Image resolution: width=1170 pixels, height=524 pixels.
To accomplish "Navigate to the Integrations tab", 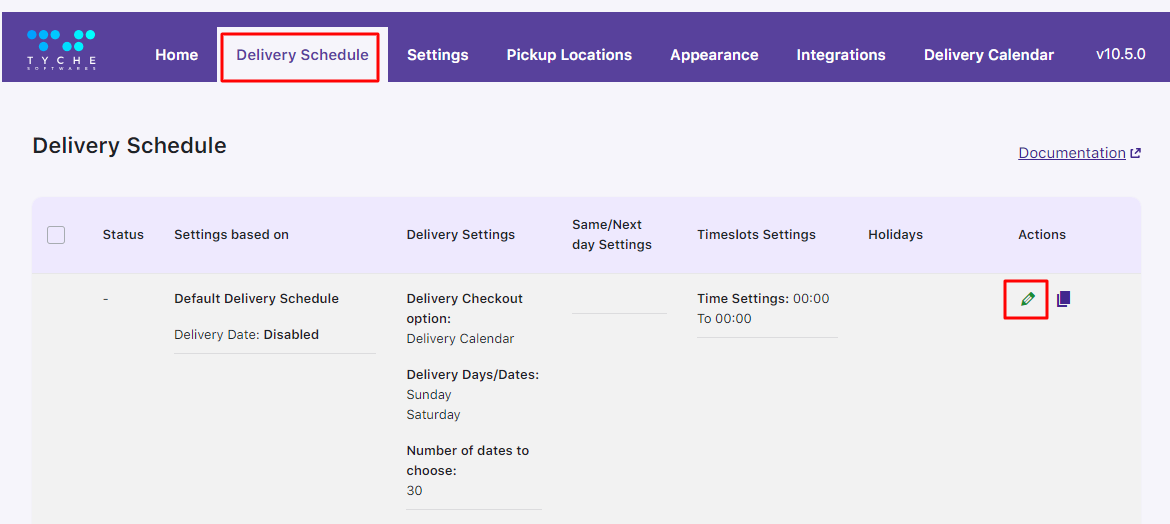I will 841,55.
